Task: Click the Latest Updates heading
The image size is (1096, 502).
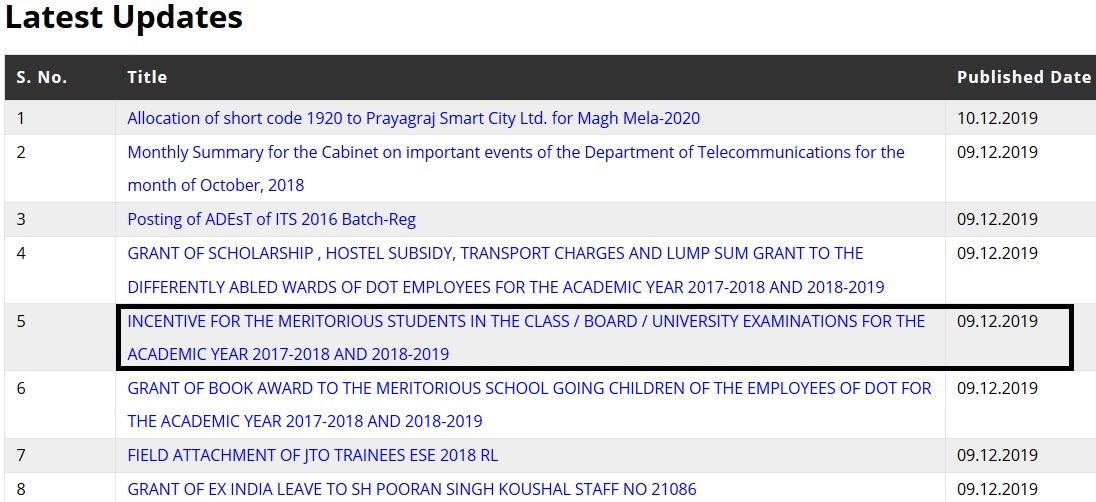Action: pos(124,17)
